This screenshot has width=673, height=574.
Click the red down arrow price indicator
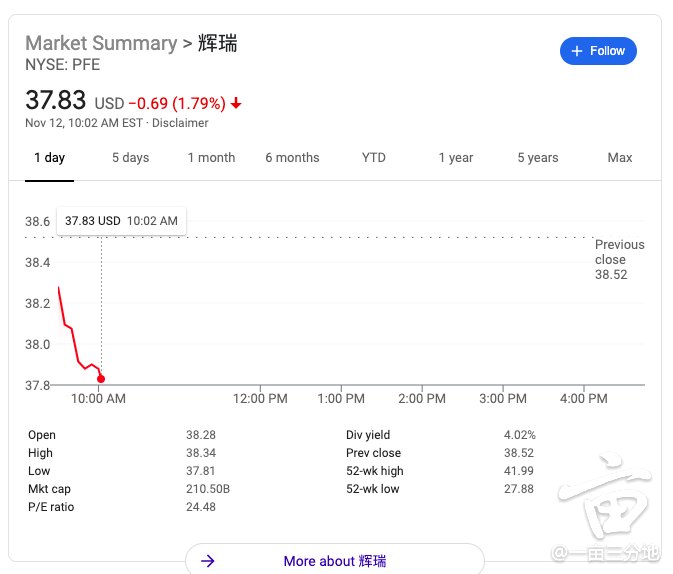tap(236, 103)
